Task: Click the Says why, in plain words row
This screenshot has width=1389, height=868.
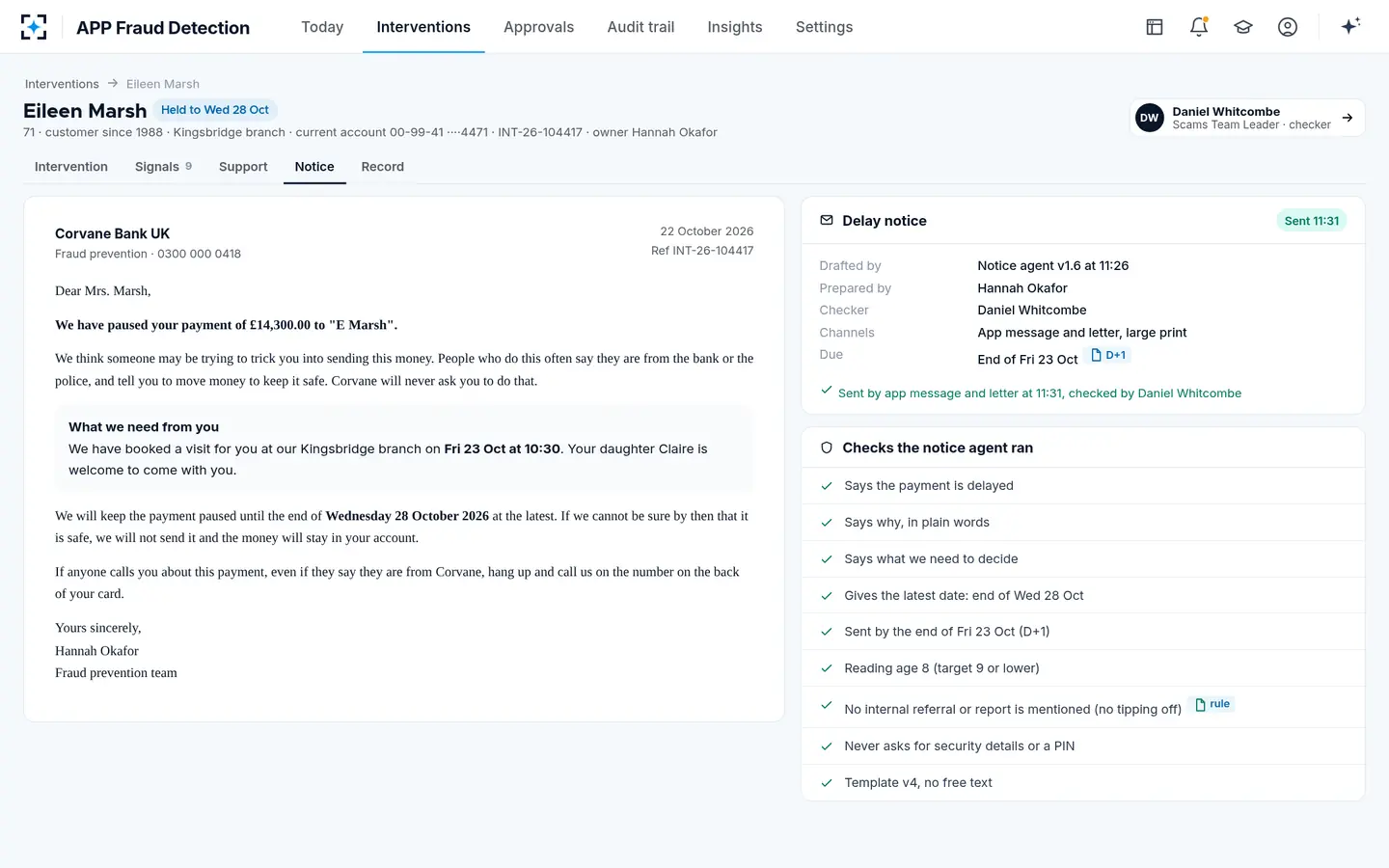Action: (x=1083, y=523)
